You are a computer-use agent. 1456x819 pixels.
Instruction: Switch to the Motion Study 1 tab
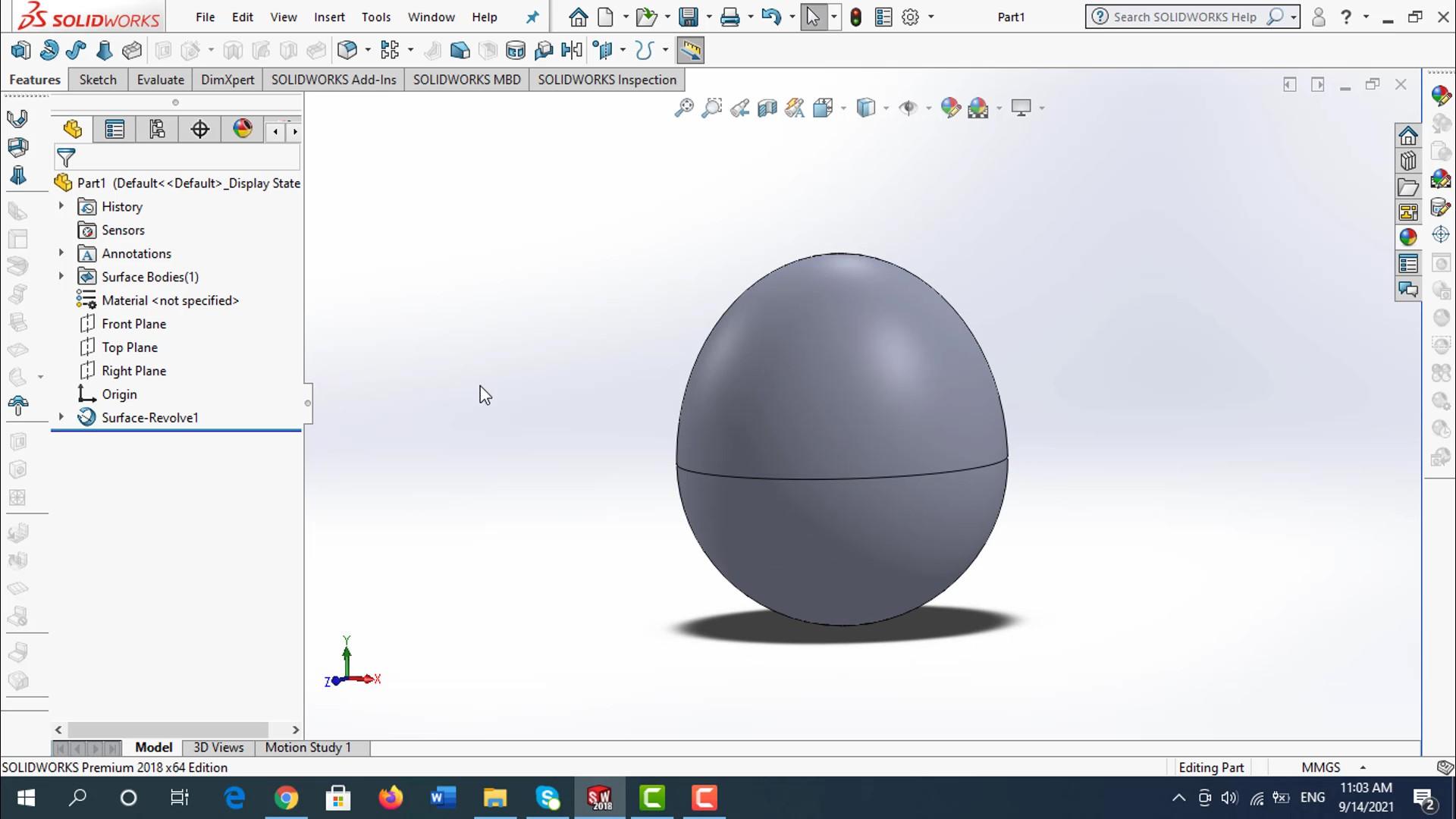pos(308,747)
